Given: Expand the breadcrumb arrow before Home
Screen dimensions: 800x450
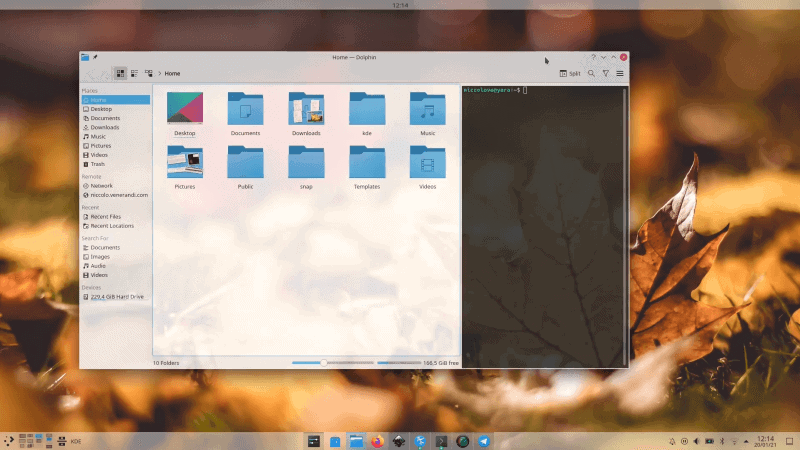Looking at the screenshot, I should (160, 73).
